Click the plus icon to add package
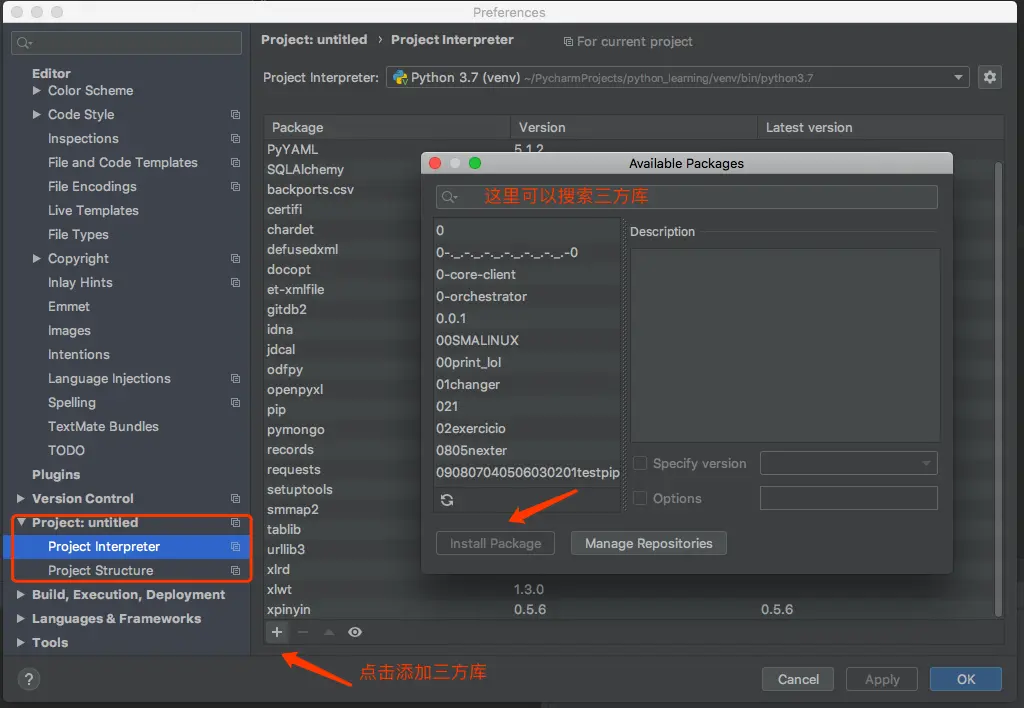The image size is (1024, 708). [x=277, y=632]
